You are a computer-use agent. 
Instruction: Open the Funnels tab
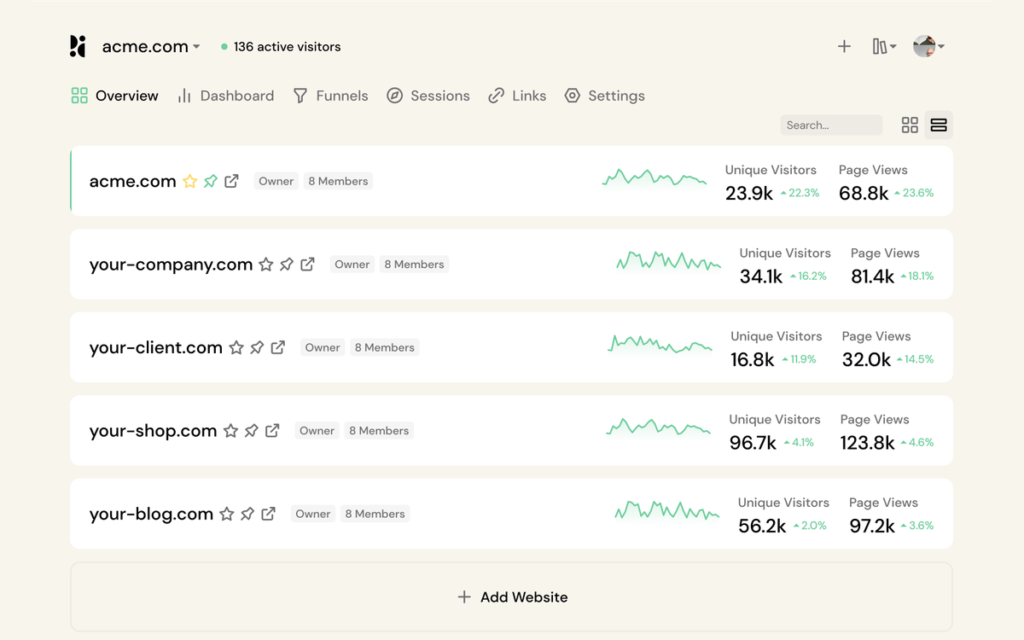click(330, 96)
